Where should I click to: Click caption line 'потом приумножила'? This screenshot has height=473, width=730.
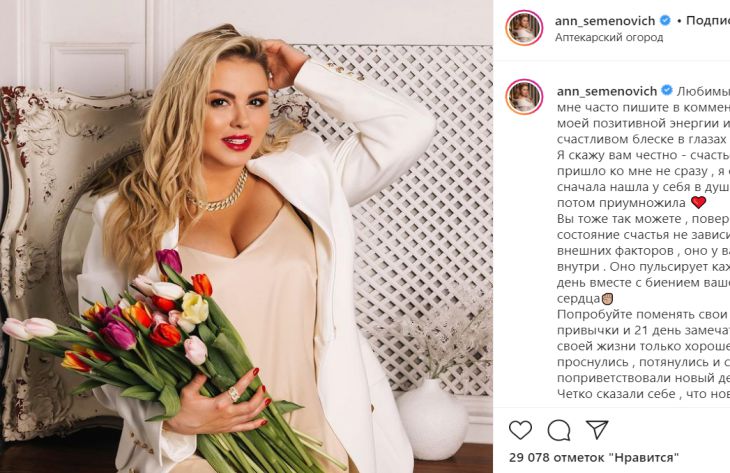(621, 203)
